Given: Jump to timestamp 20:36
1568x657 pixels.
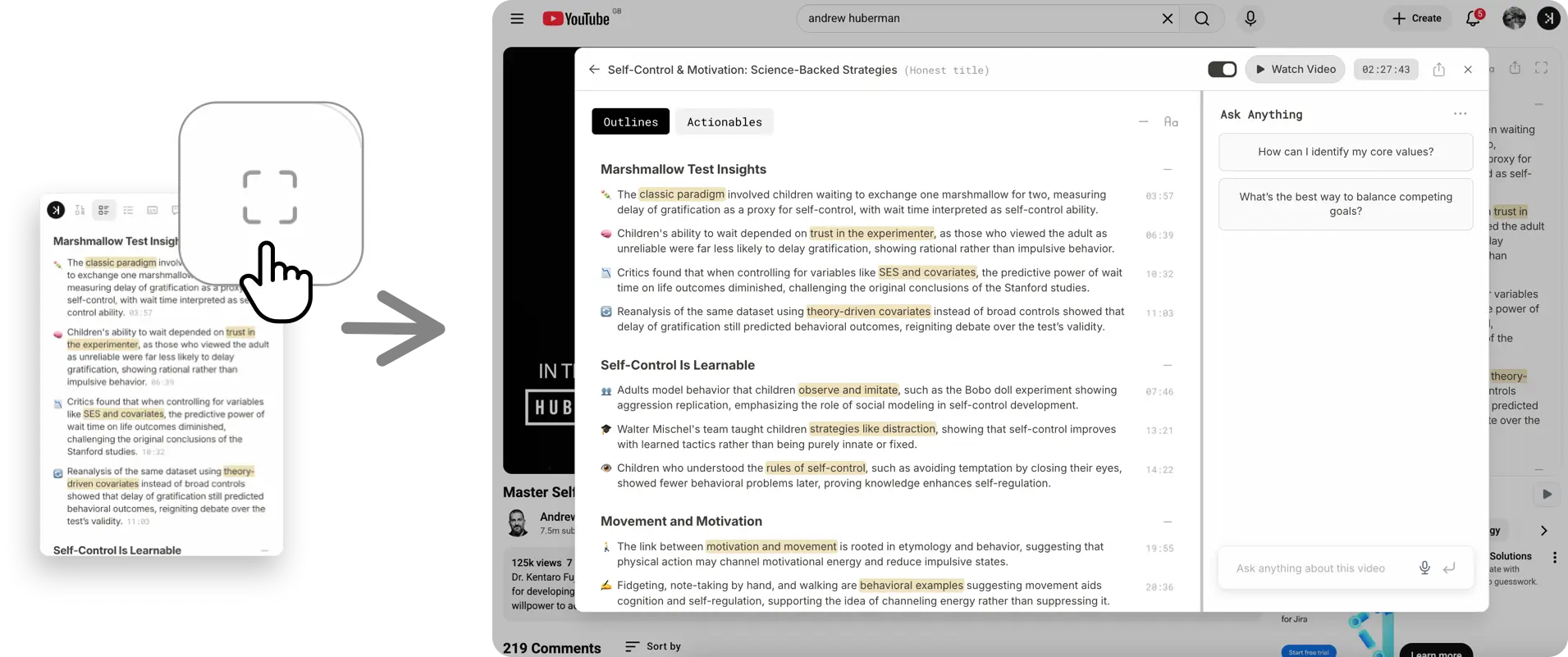Looking at the screenshot, I should click(1159, 587).
